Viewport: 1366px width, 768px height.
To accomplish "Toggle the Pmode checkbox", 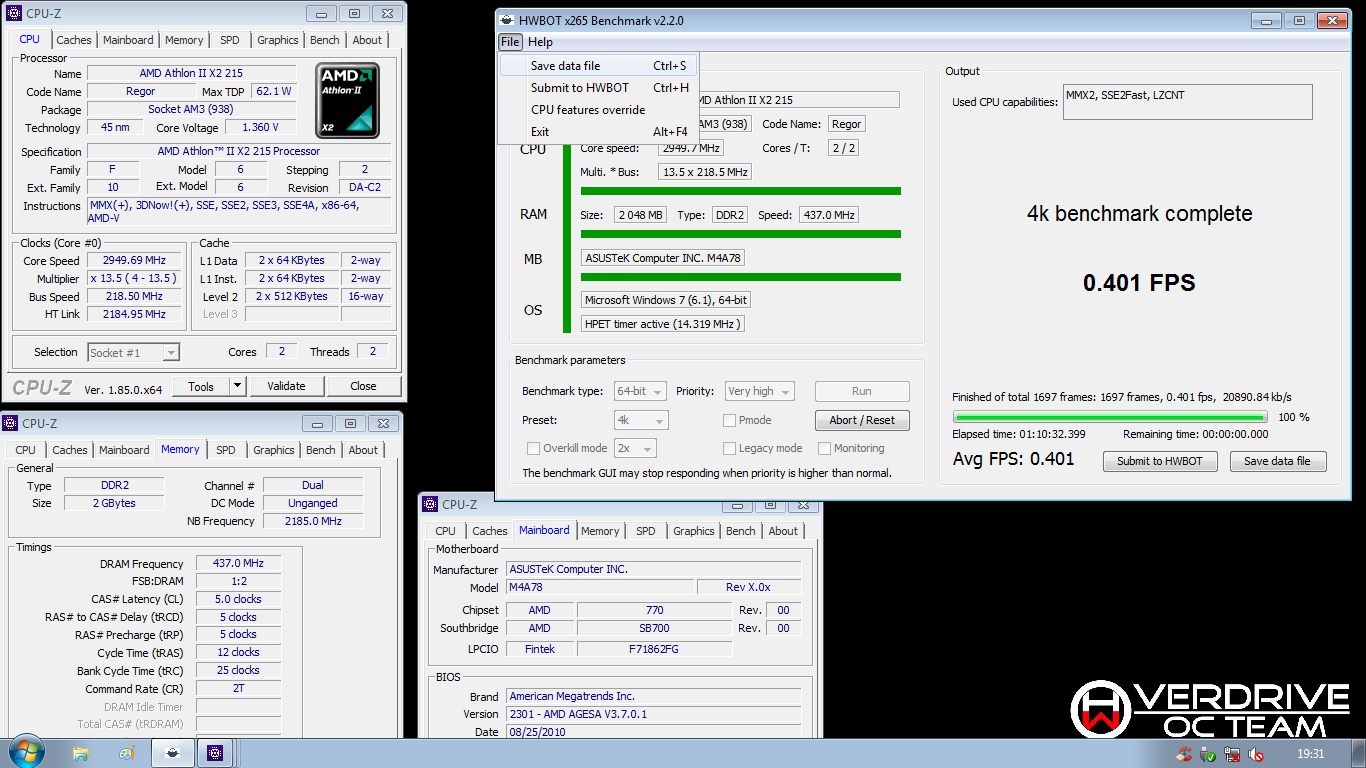I will 730,420.
